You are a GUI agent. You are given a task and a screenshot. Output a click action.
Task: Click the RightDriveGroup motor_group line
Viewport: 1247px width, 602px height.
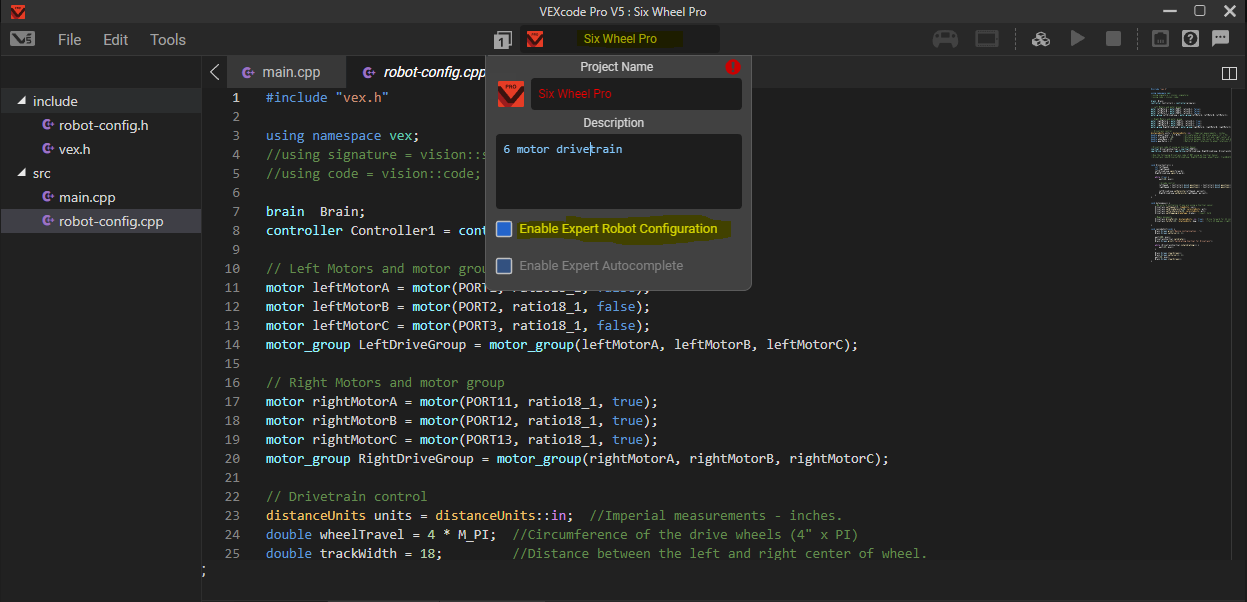coord(577,459)
